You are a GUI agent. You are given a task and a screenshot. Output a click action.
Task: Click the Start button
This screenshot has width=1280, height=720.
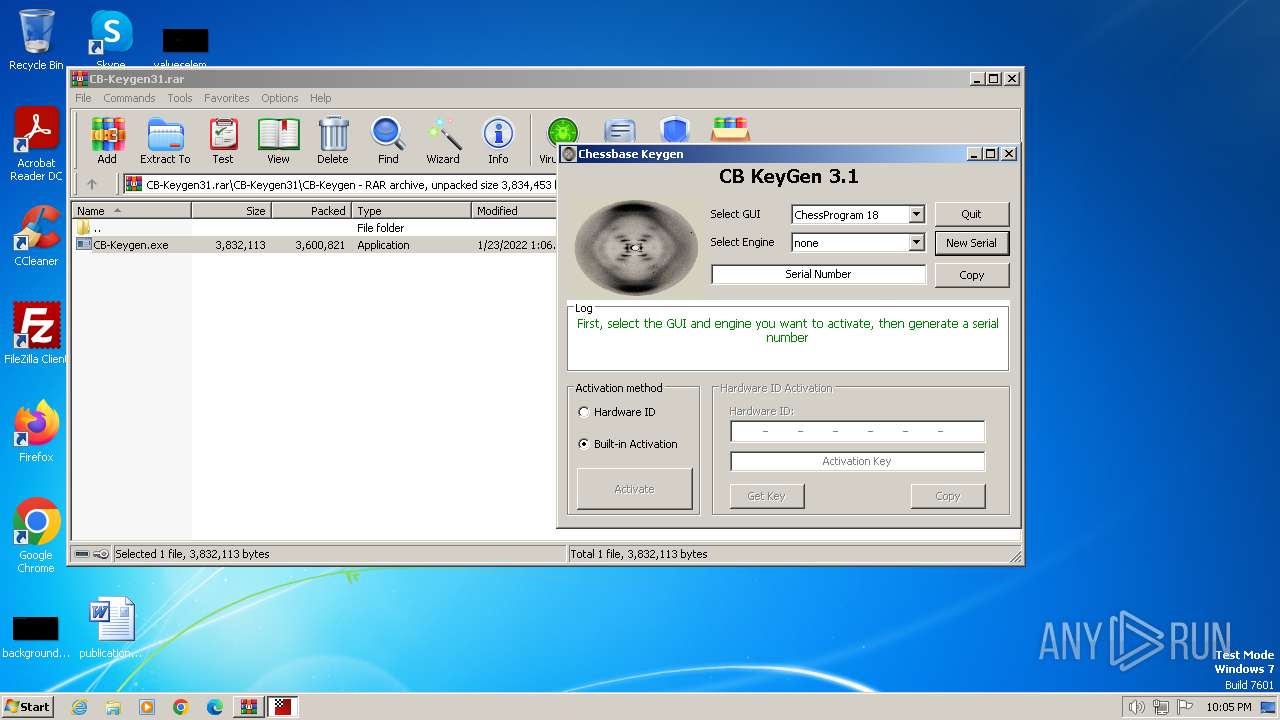(27, 707)
